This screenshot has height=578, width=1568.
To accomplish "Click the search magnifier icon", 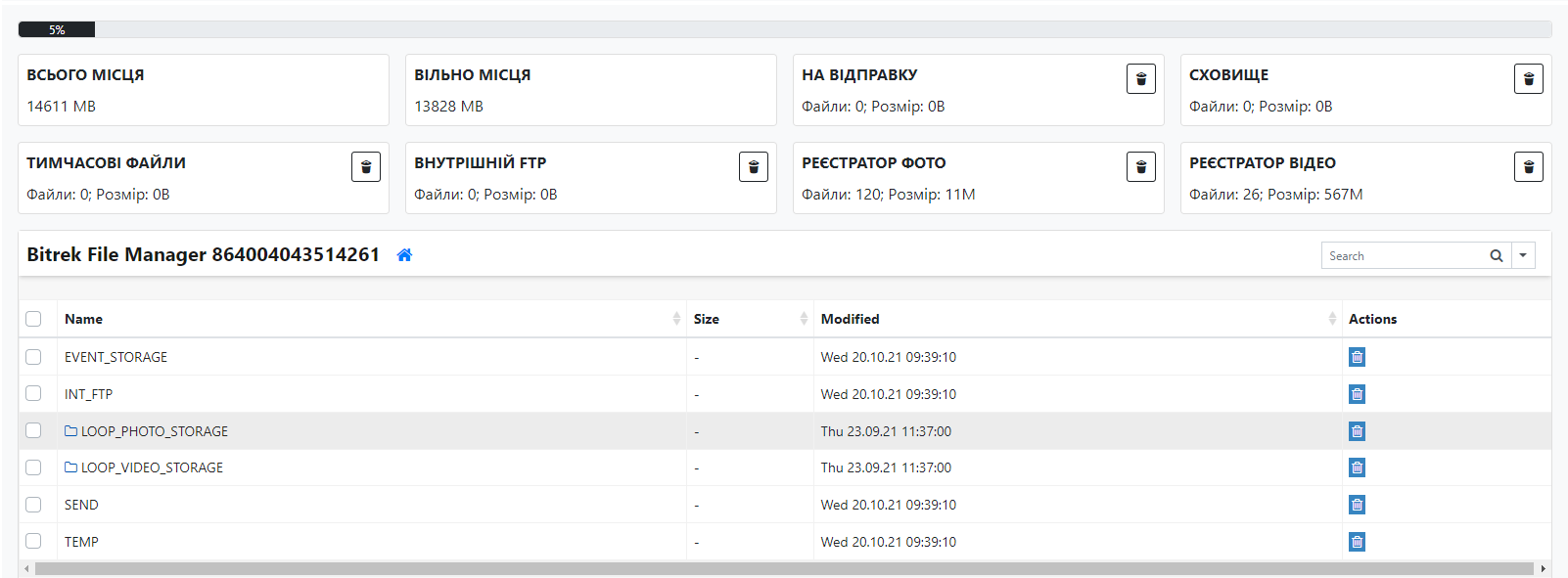I will click(x=1496, y=256).
